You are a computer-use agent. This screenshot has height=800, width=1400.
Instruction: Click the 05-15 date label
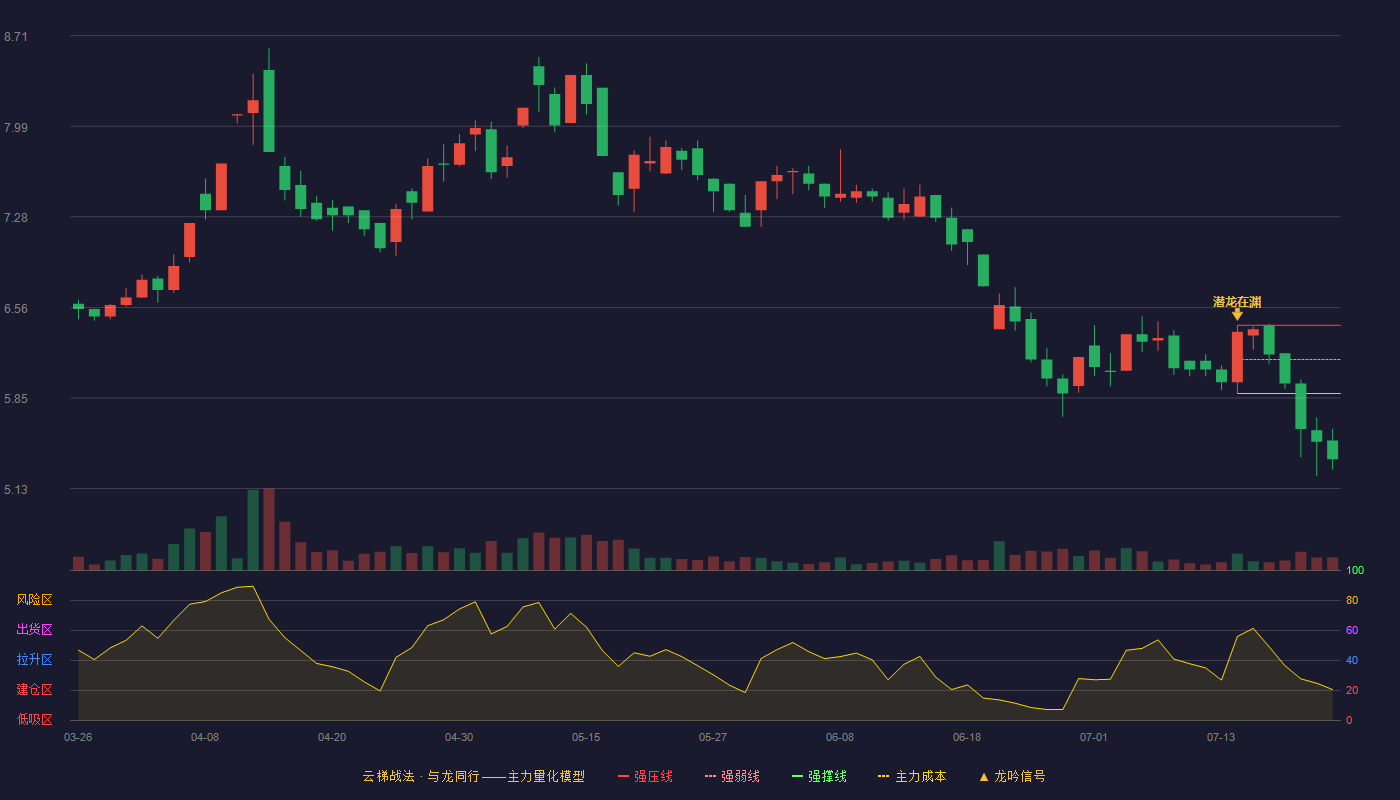click(586, 737)
